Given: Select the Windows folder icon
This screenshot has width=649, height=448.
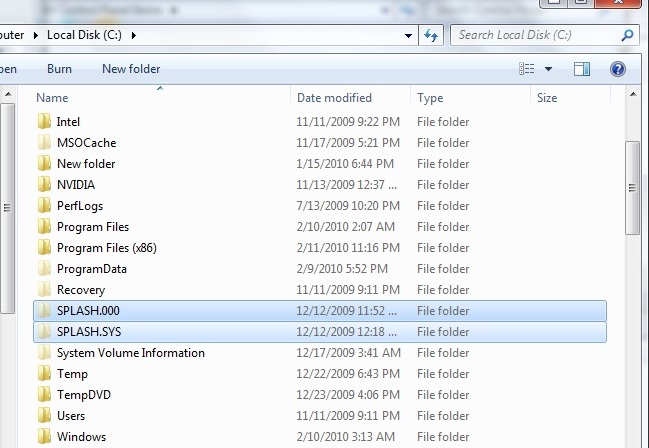Looking at the screenshot, I should [44, 437].
